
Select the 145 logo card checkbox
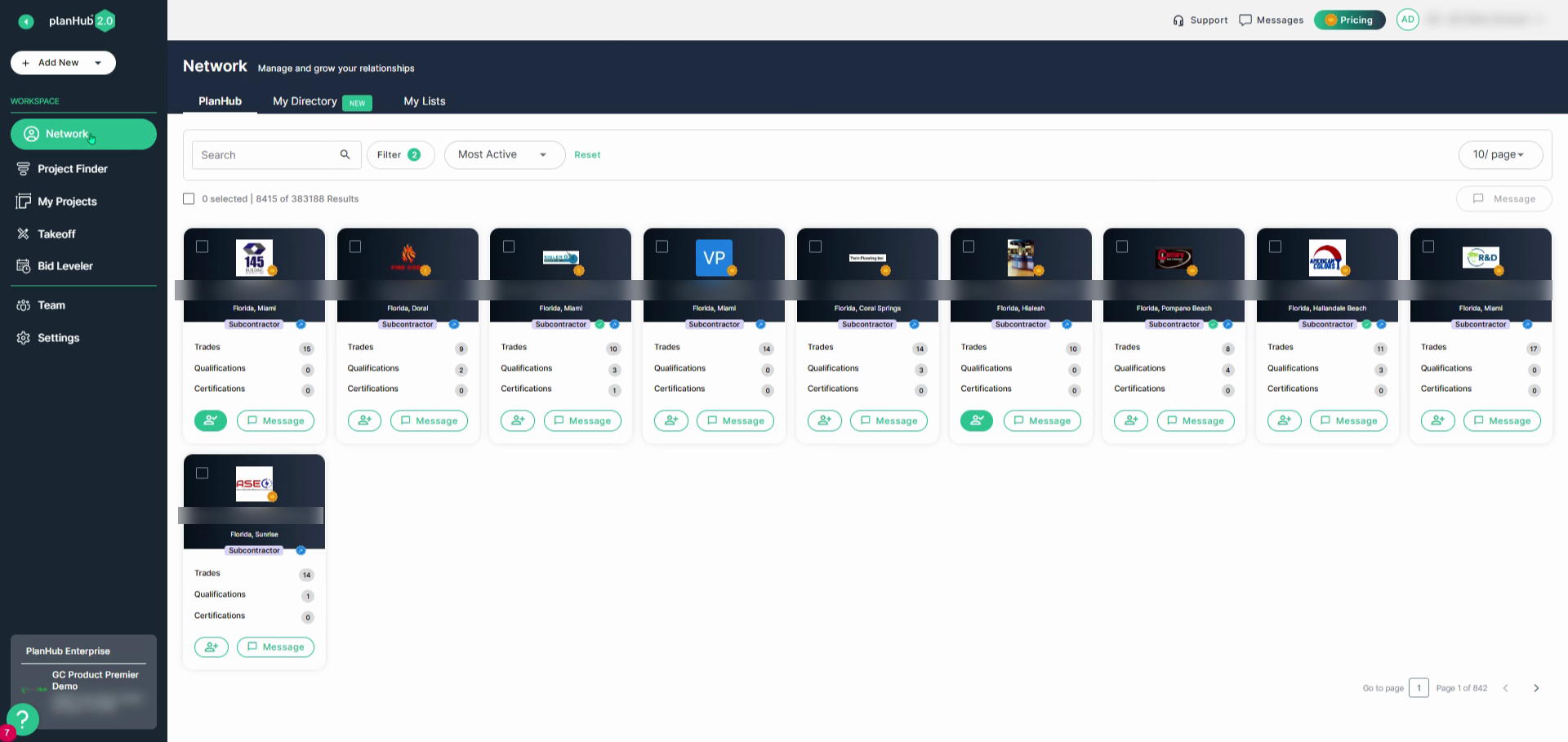tap(203, 247)
